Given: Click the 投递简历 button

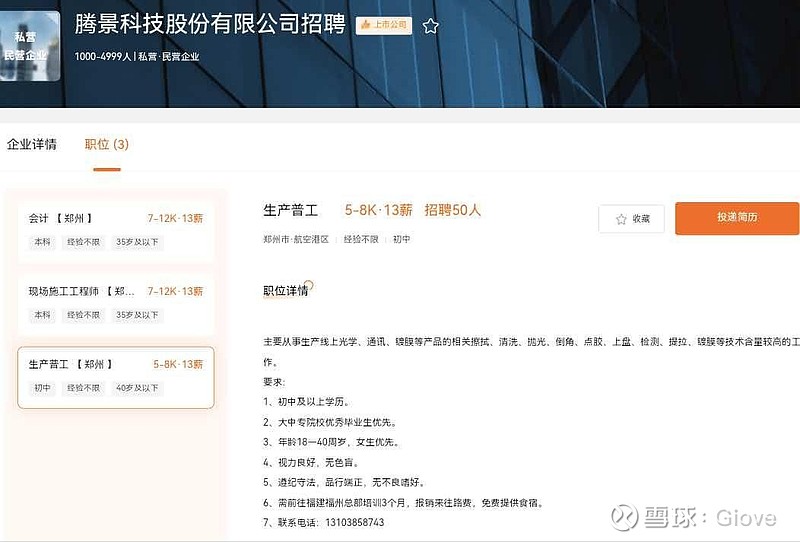Looking at the screenshot, I should 737,218.
